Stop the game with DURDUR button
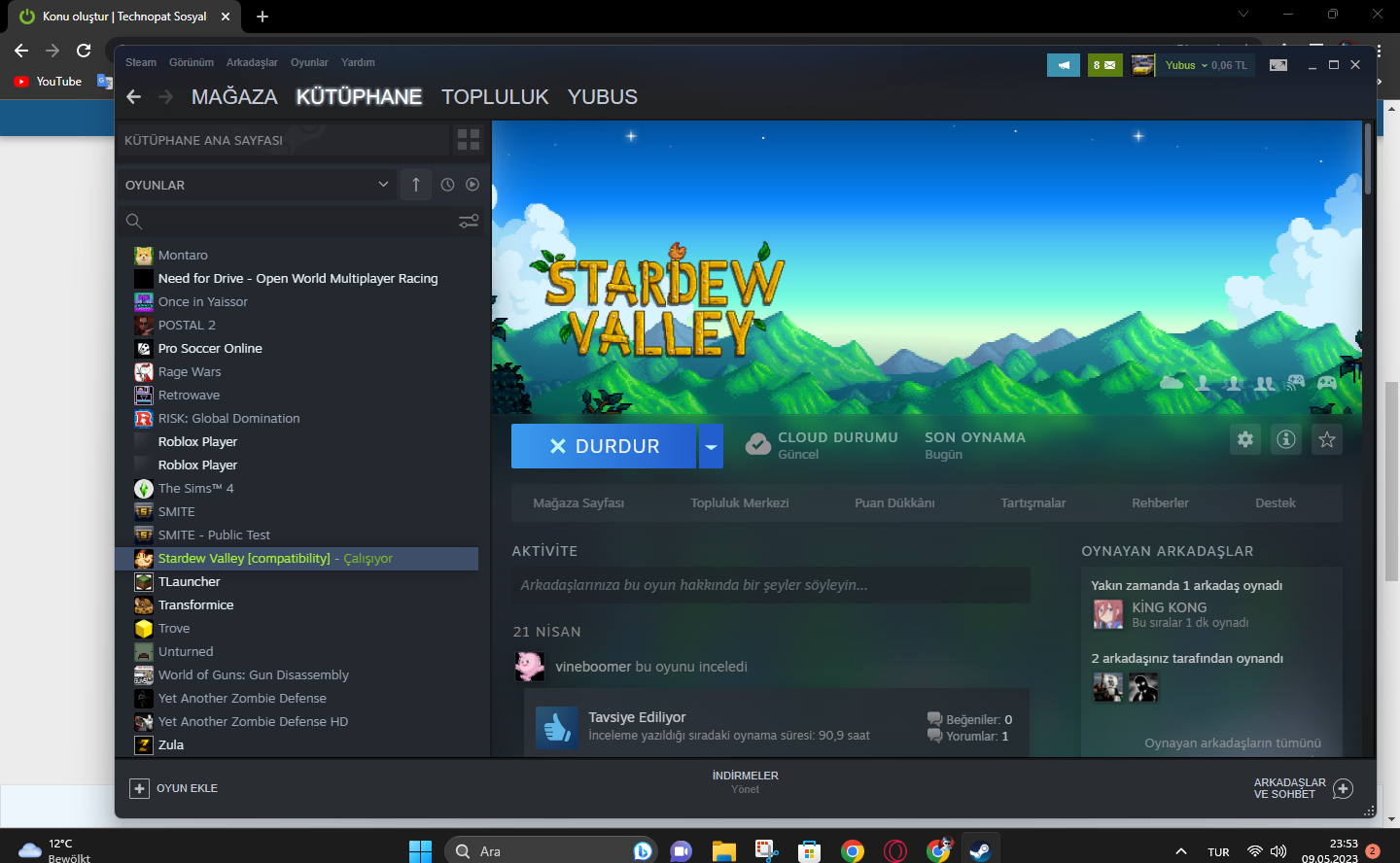This screenshot has height=863, width=1400. click(x=604, y=446)
